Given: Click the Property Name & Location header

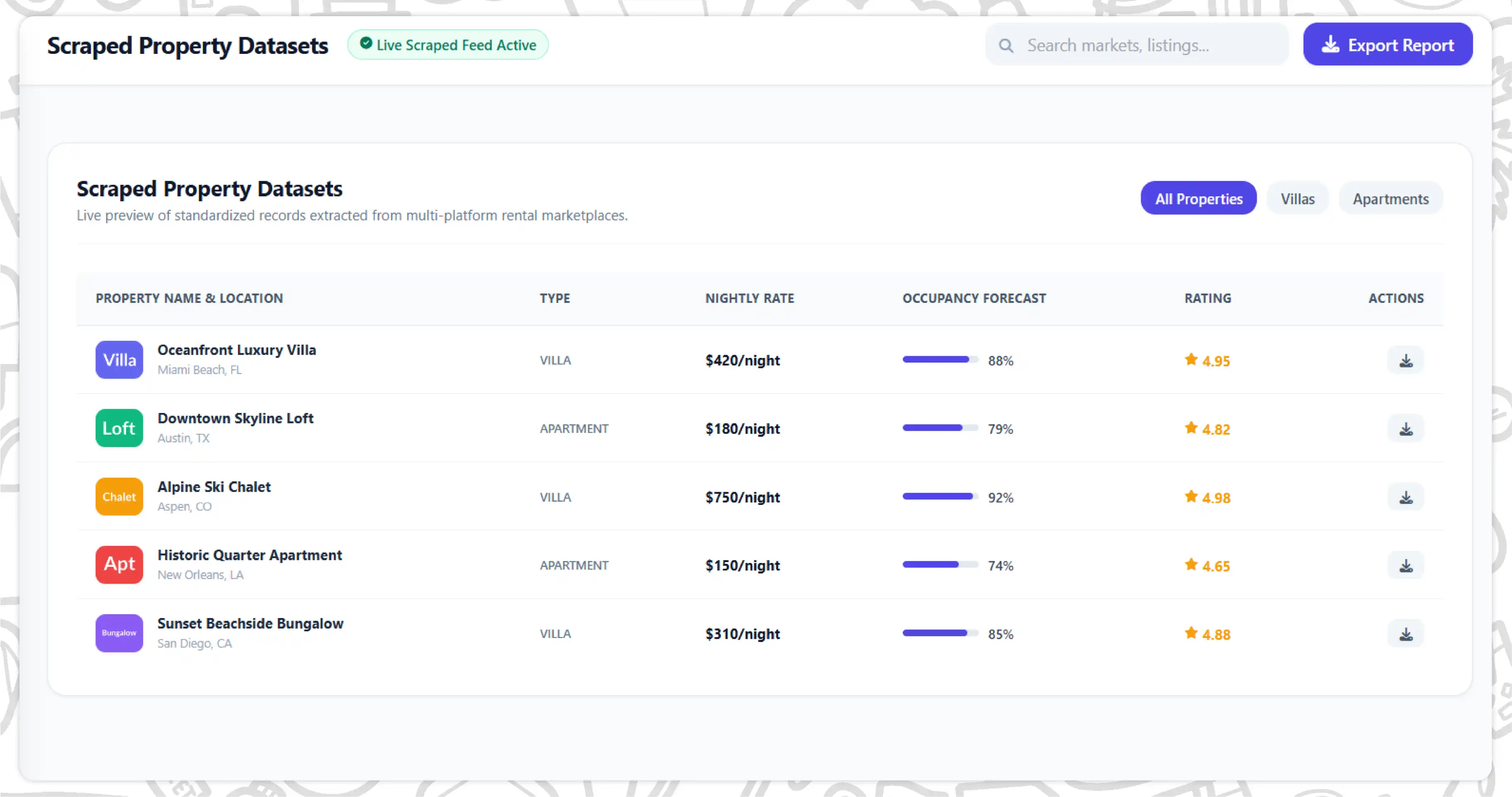Looking at the screenshot, I should (x=189, y=299).
